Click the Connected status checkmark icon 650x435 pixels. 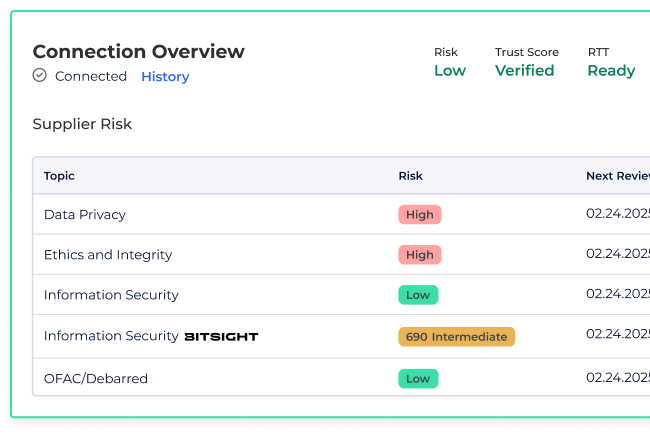point(40,76)
